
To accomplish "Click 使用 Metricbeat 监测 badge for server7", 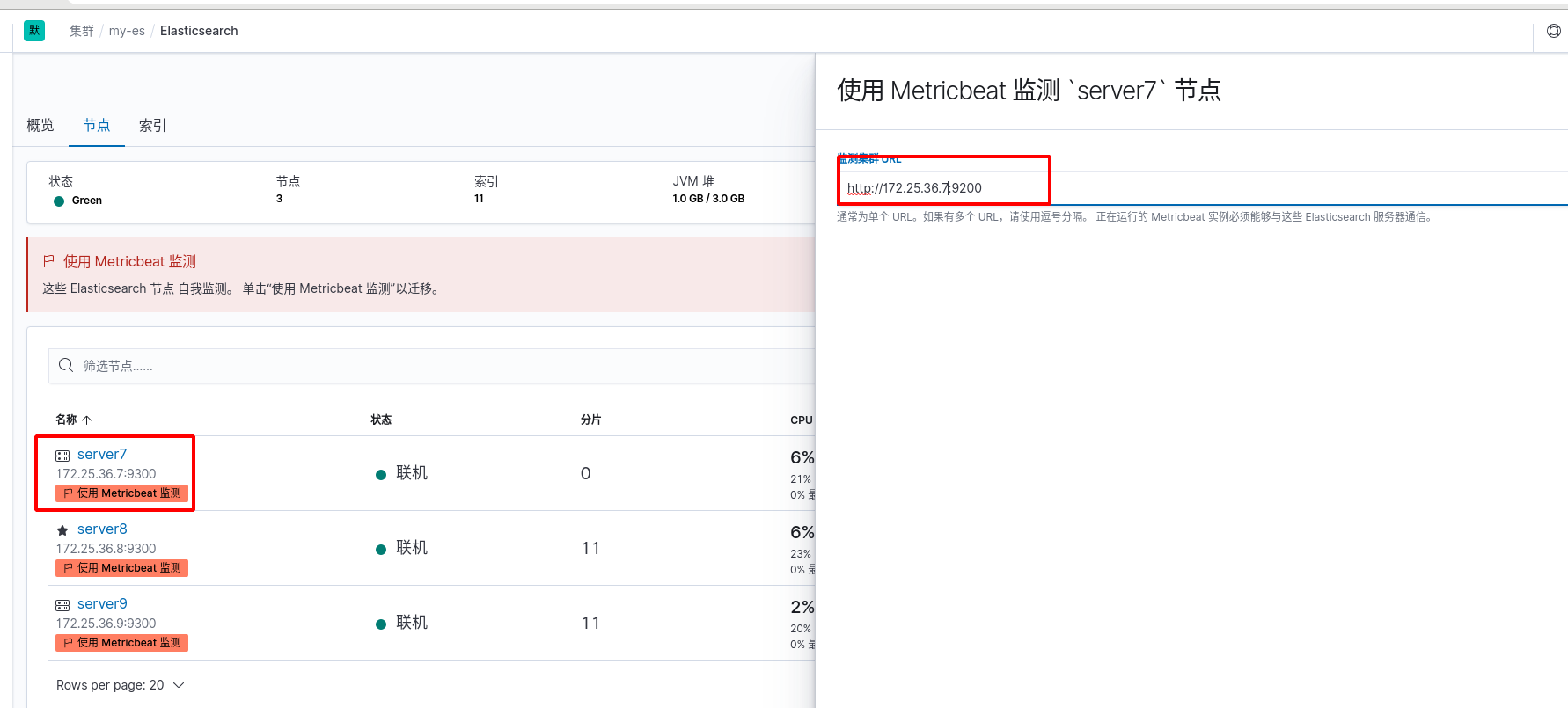I will (121, 493).
